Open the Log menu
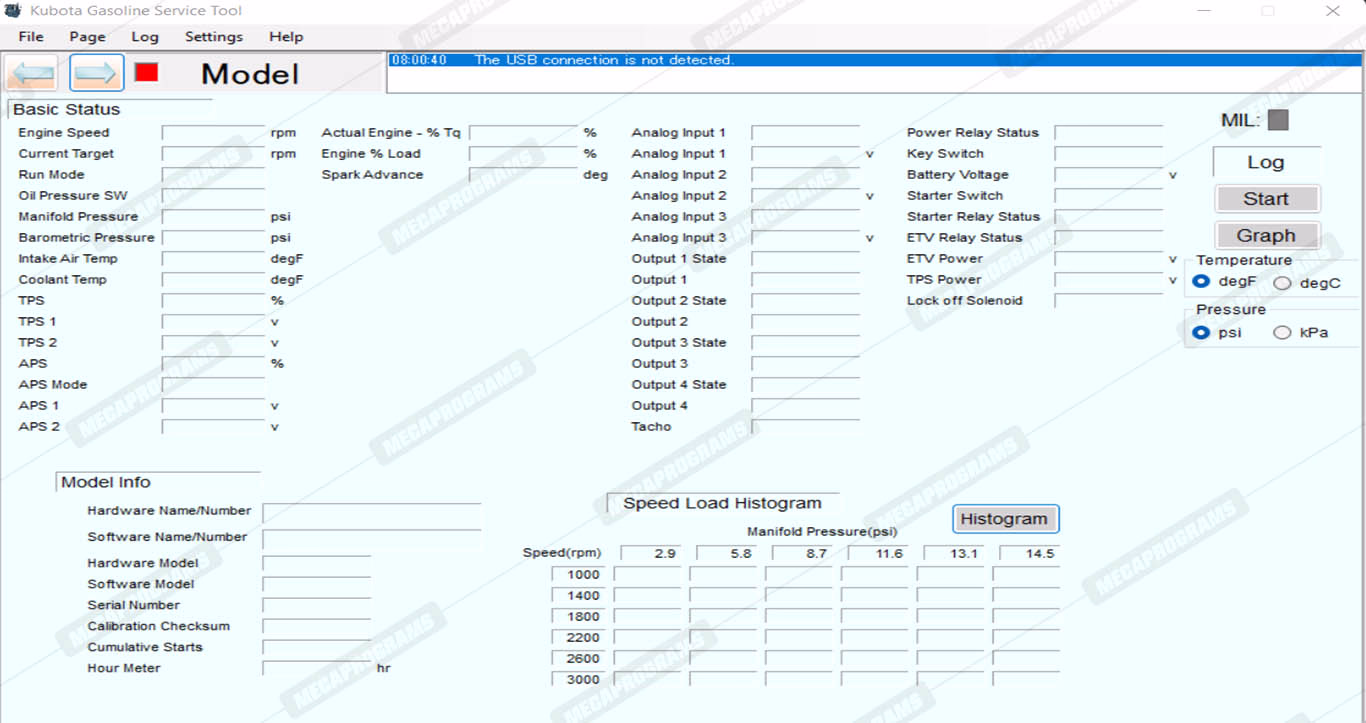The height and width of the screenshot is (723, 1366). [145, 37]
